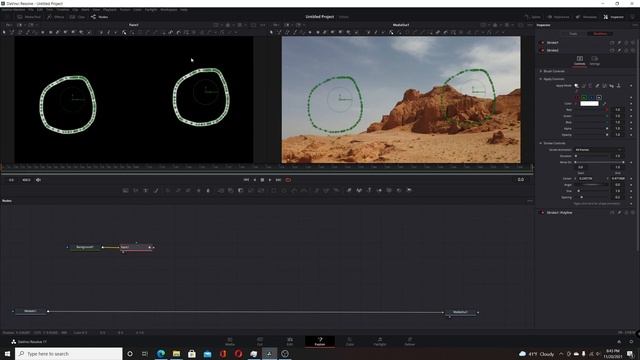Open the File menu
This screenshot has width=640, height=360.
[x=31, y=10]
